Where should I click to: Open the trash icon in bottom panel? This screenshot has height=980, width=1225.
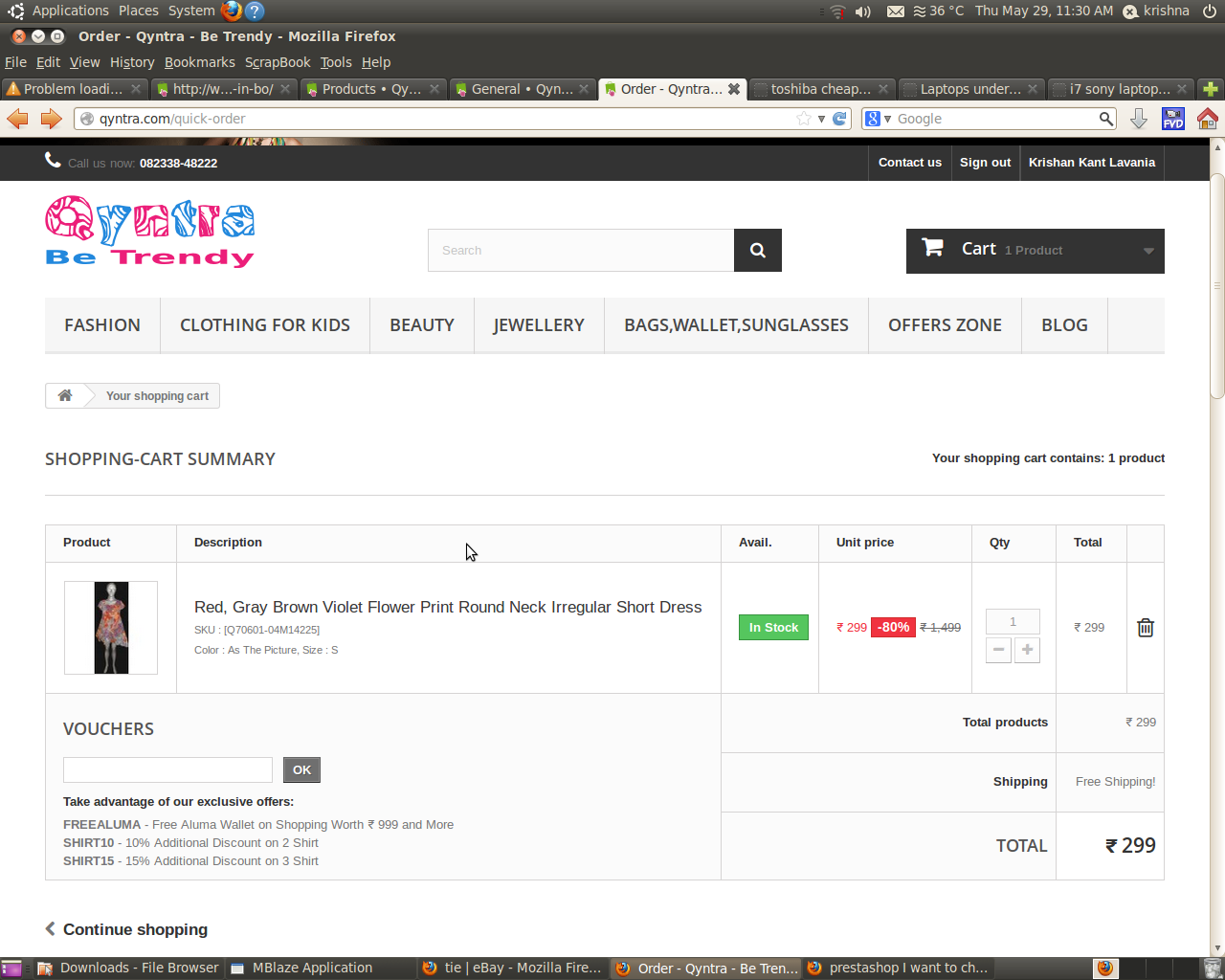point(1213,969)
